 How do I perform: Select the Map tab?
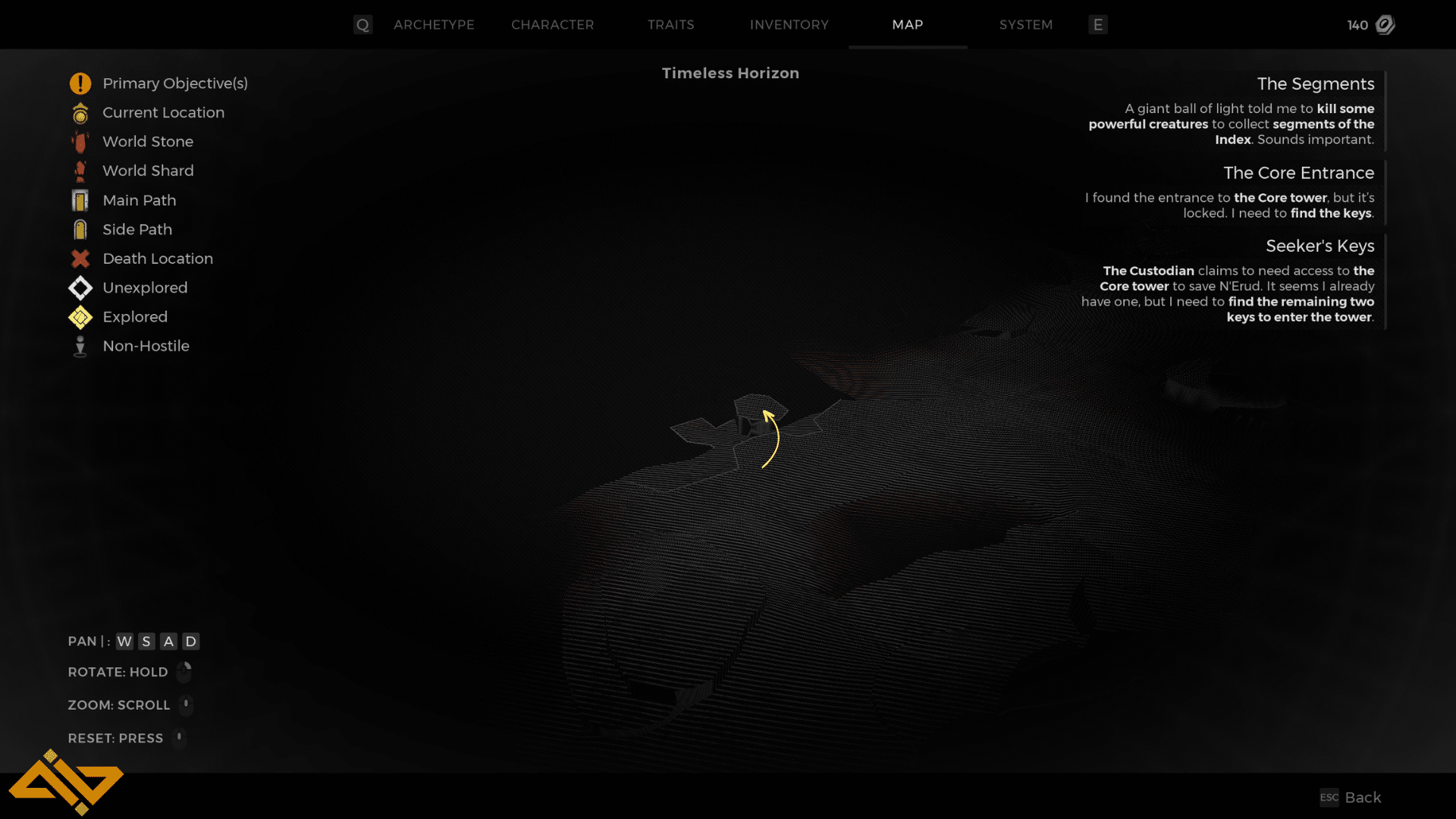point(907,24)
